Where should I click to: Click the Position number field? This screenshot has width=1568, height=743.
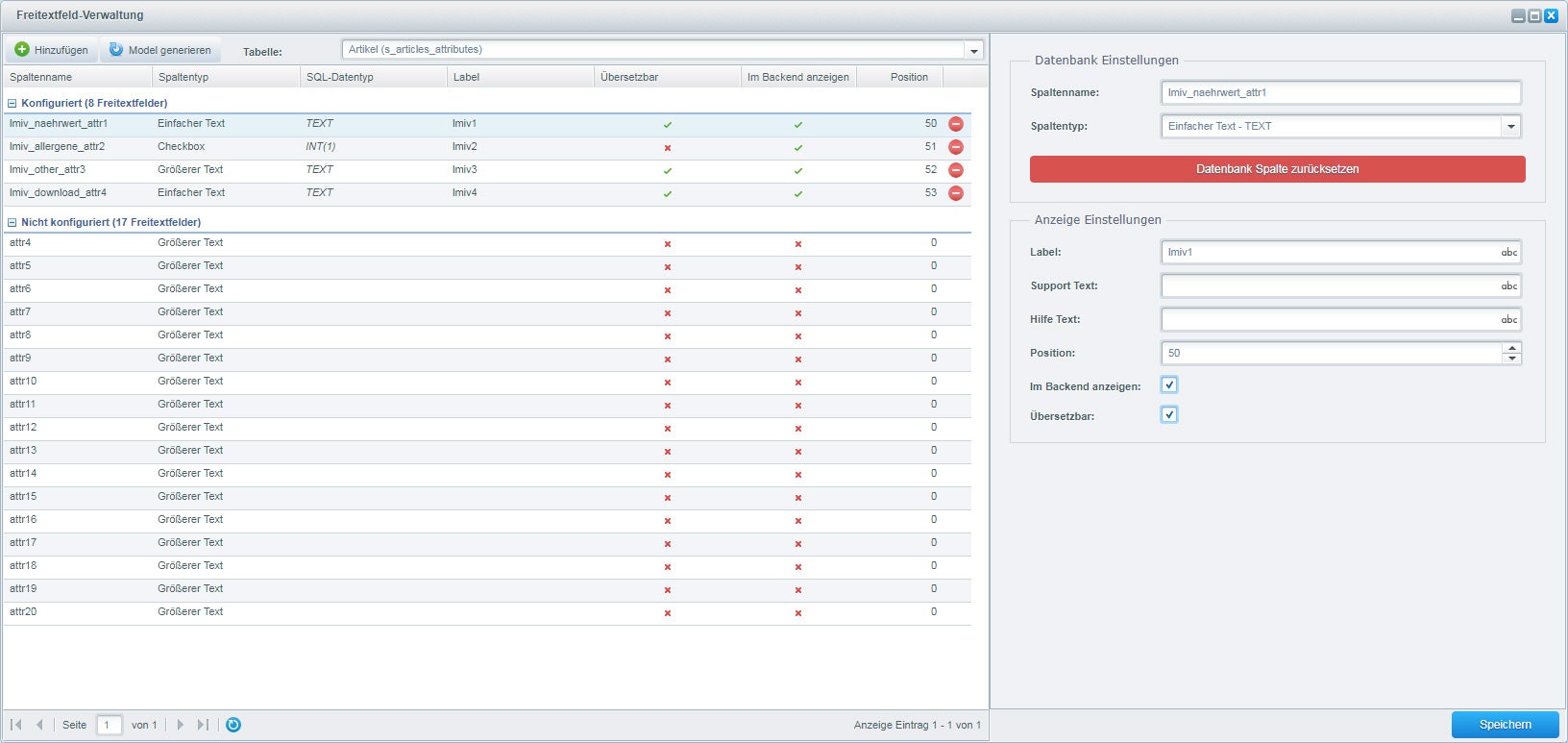pos(1332,353)
